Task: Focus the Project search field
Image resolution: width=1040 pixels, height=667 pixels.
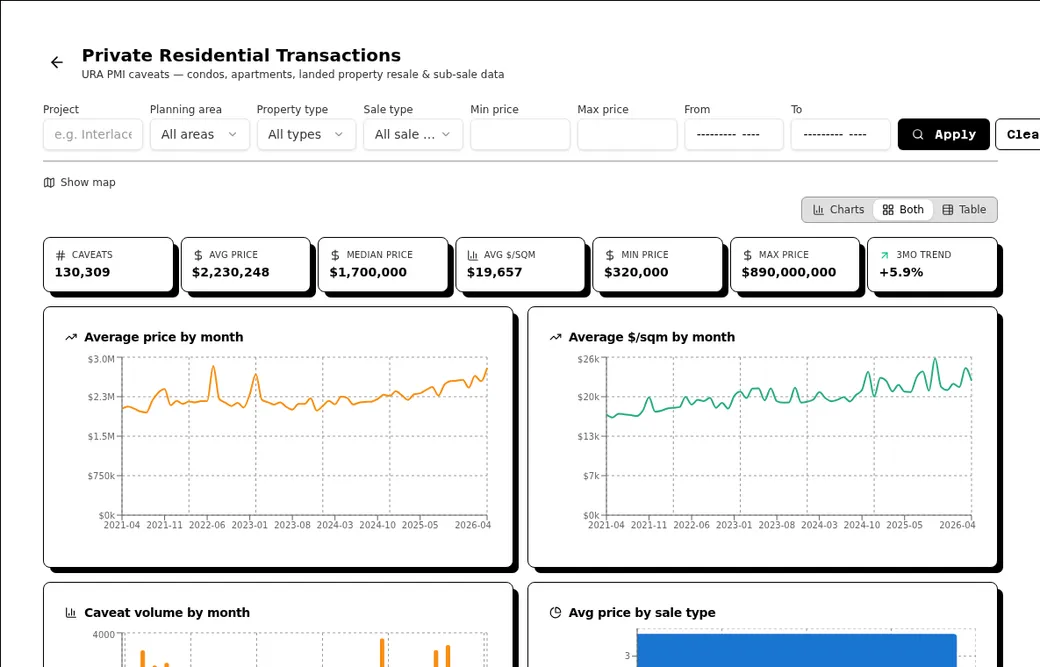Action: click(93, 135)
